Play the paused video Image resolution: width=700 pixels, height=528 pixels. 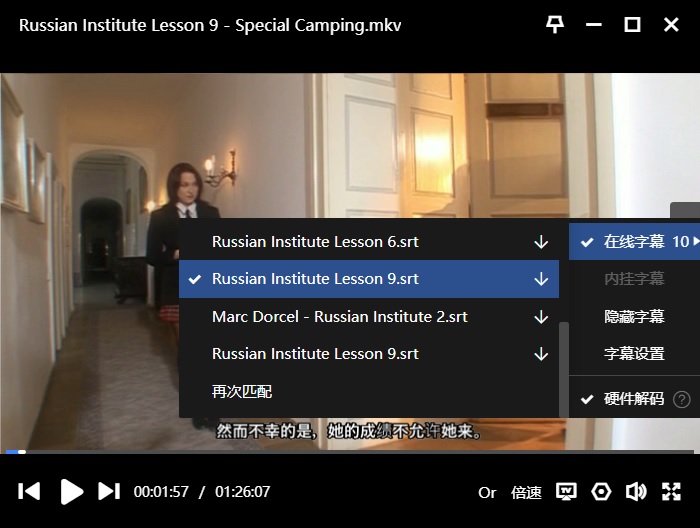[x=71, y=491]
